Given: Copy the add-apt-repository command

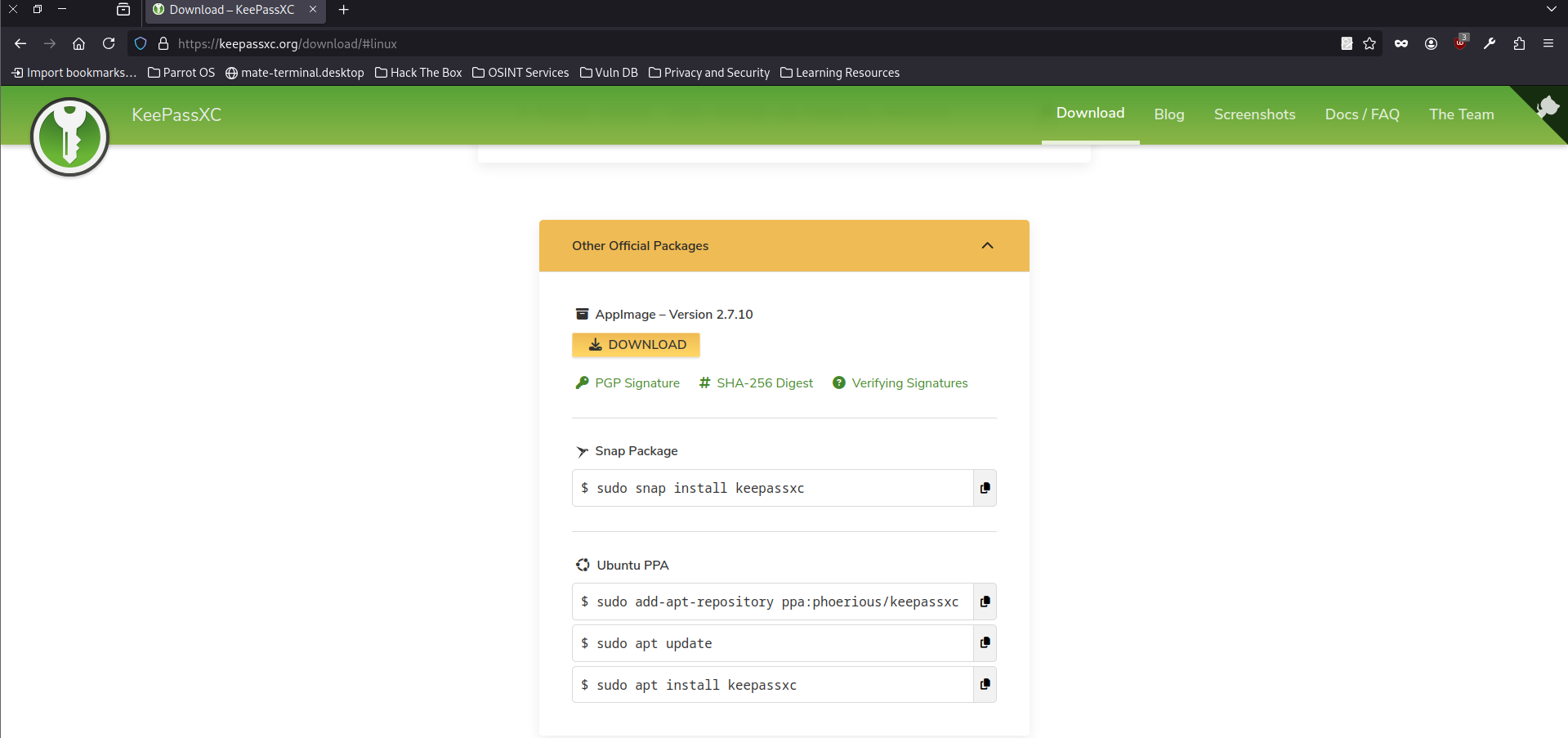Looking at the screenshot, I should 985,602.
